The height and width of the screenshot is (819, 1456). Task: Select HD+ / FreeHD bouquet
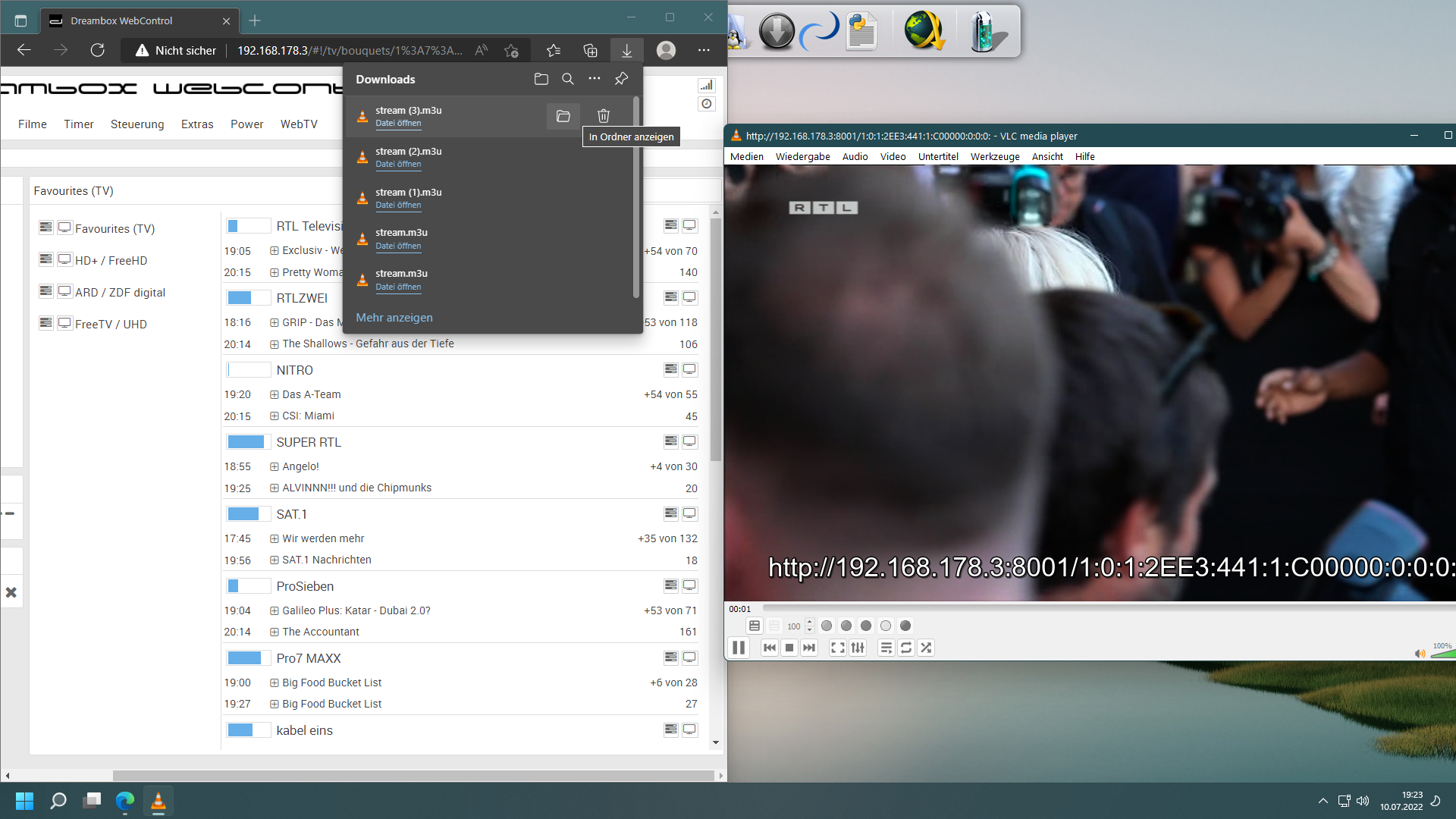click(x=111, y=260)
